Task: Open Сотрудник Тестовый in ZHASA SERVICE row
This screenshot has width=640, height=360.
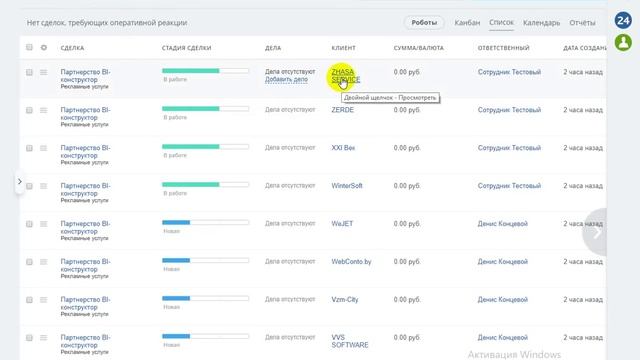Action: 509,72
